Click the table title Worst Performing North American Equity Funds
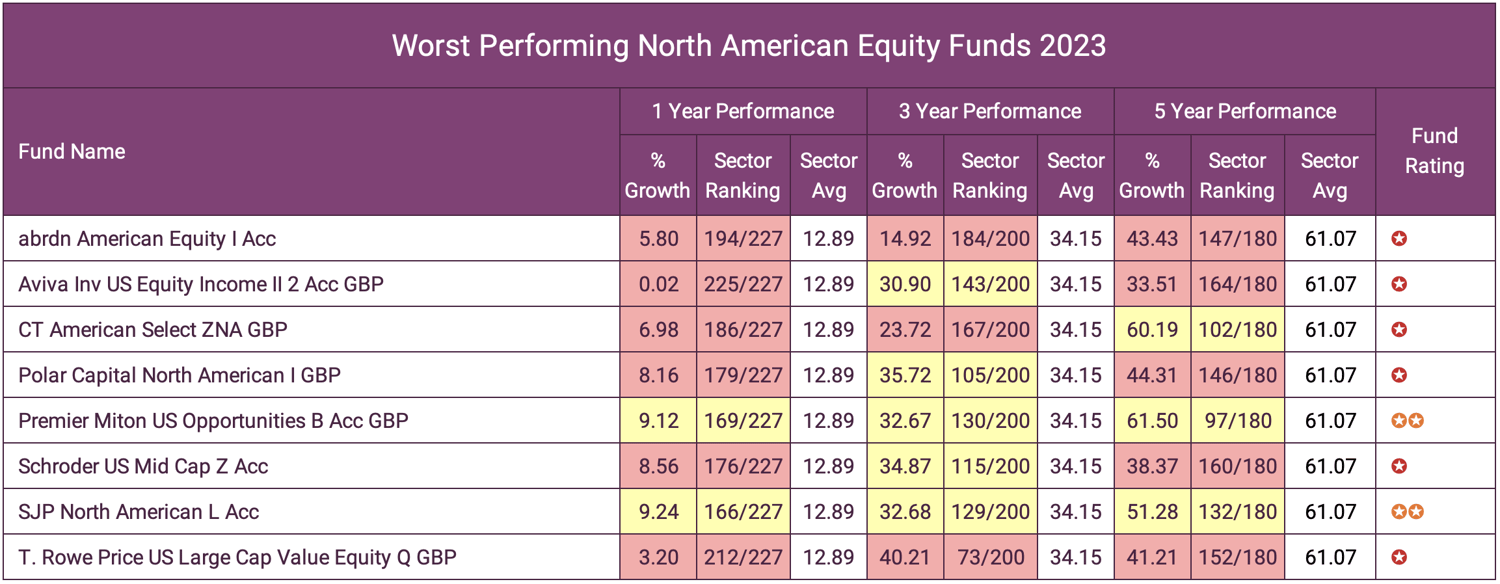 (x=749, y=46)
